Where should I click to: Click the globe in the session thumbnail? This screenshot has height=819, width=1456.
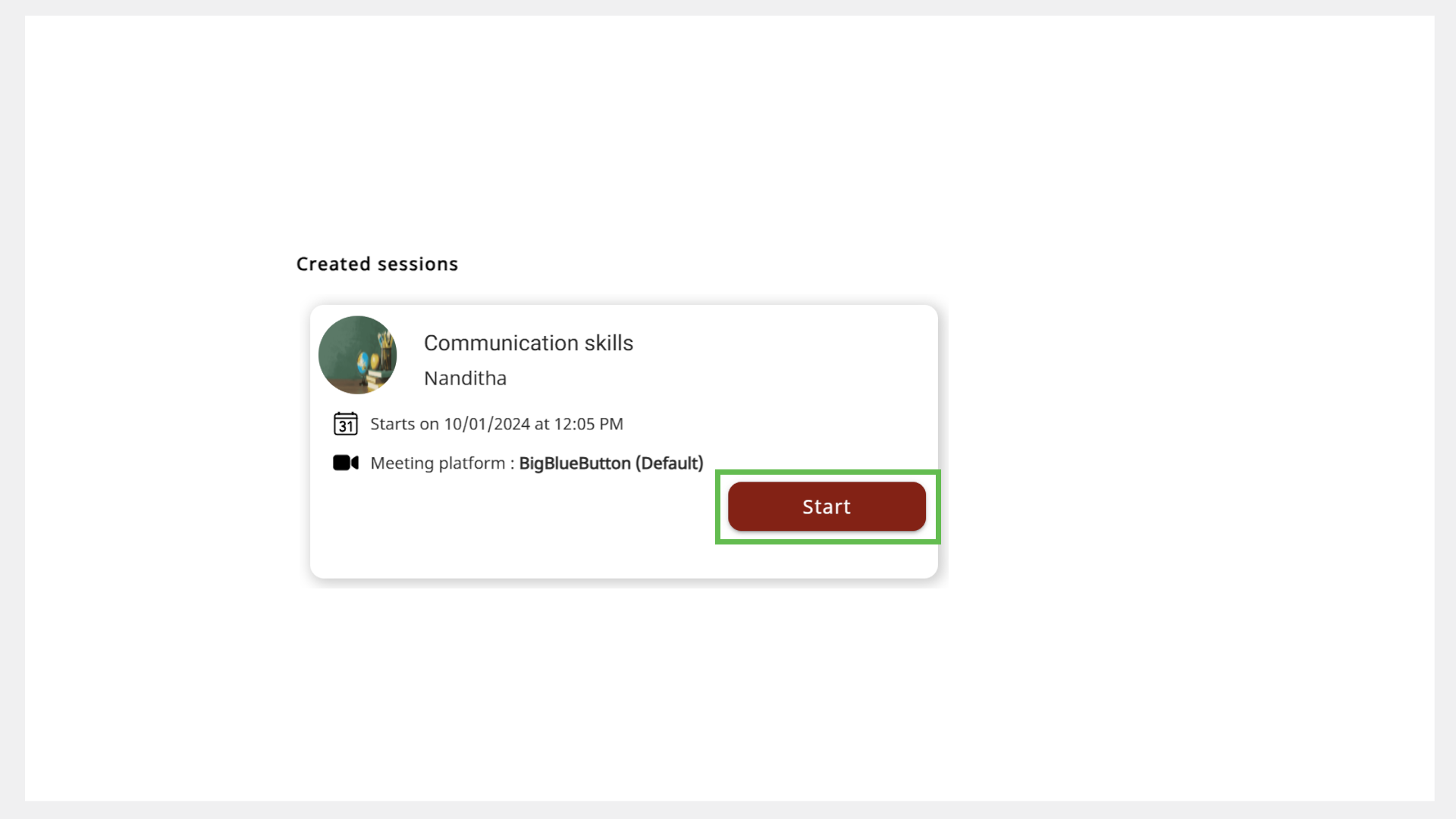click(x=363, y=361)
